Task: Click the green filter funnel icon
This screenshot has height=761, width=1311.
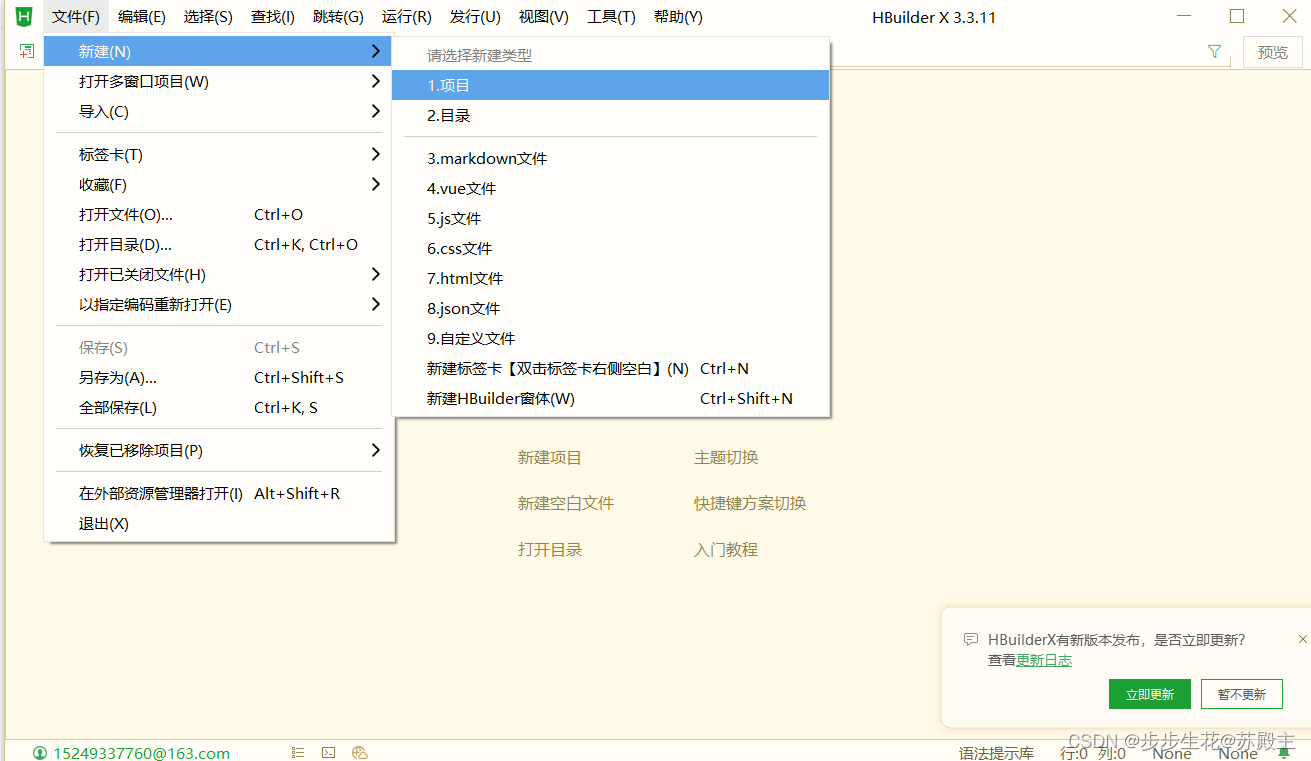Action: 1215,52
